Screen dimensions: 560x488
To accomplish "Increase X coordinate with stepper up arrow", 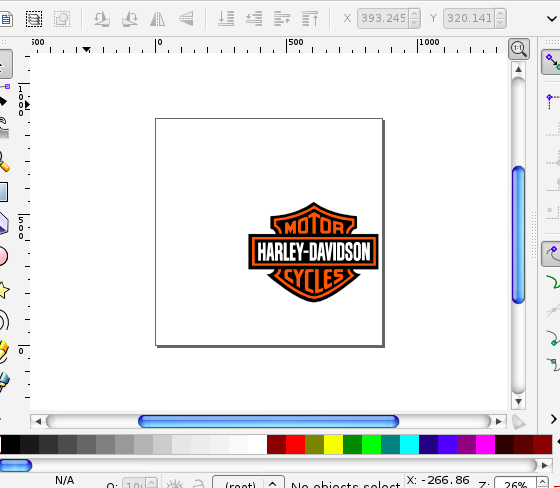I will (415, 14).
